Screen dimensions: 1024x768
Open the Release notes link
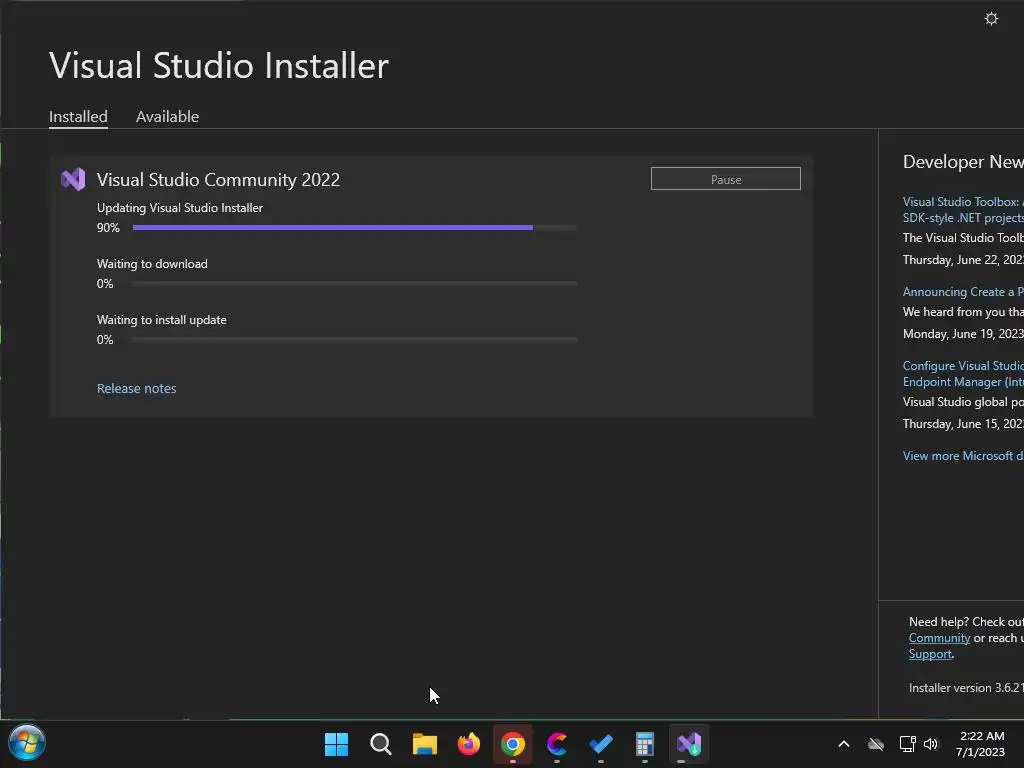click(136, 389)
